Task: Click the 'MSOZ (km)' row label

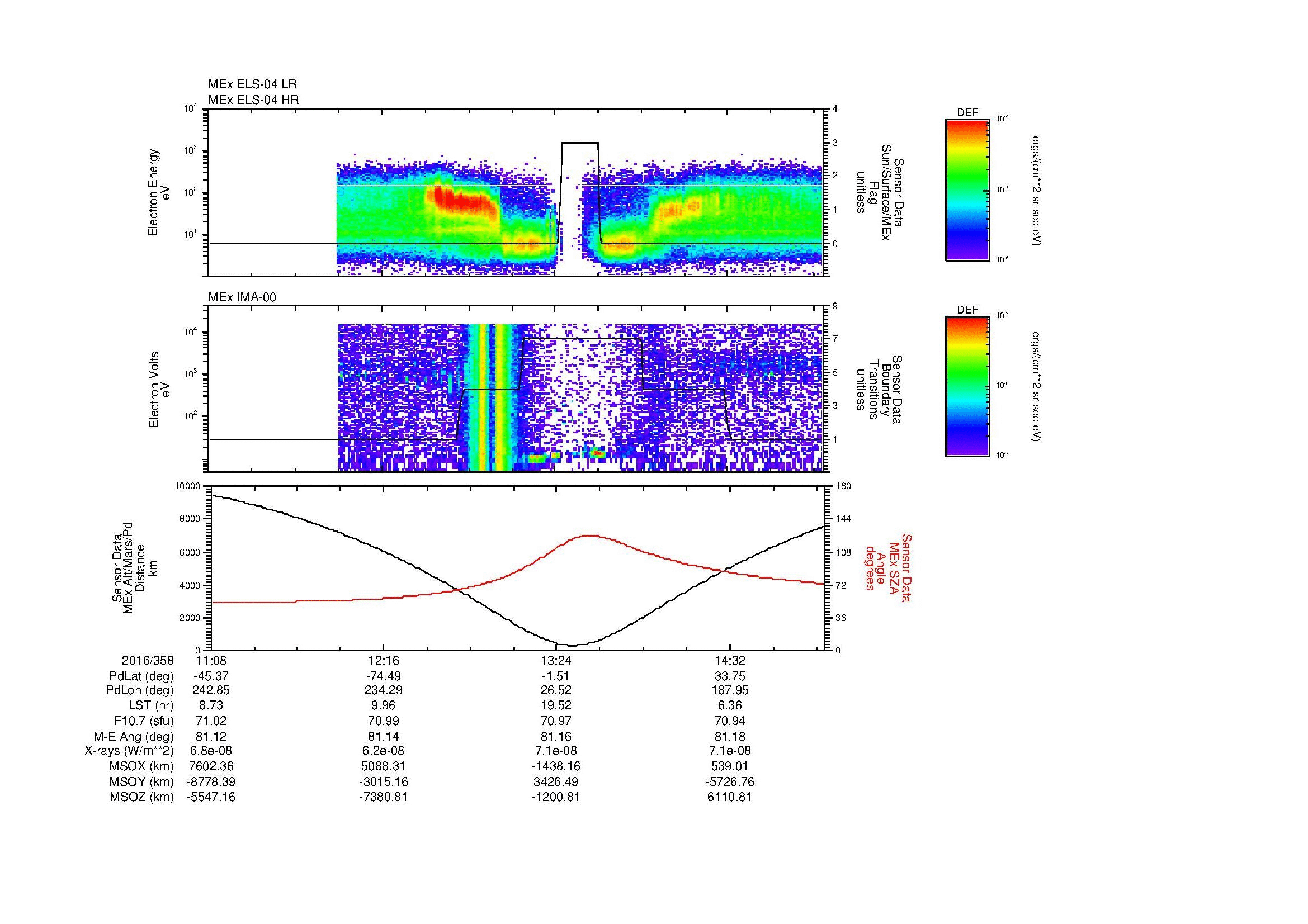Action: [141, 797]
